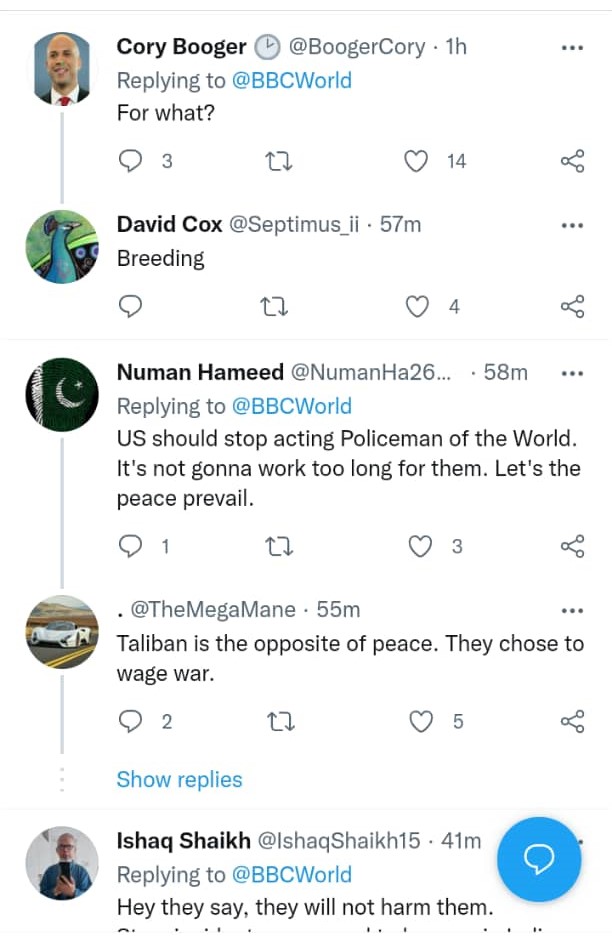The height and width of the screenshot is (943, 612).
Task: Open @BBCWorld link in Cory Booger's reply
Action: click(x=292, y=80)
